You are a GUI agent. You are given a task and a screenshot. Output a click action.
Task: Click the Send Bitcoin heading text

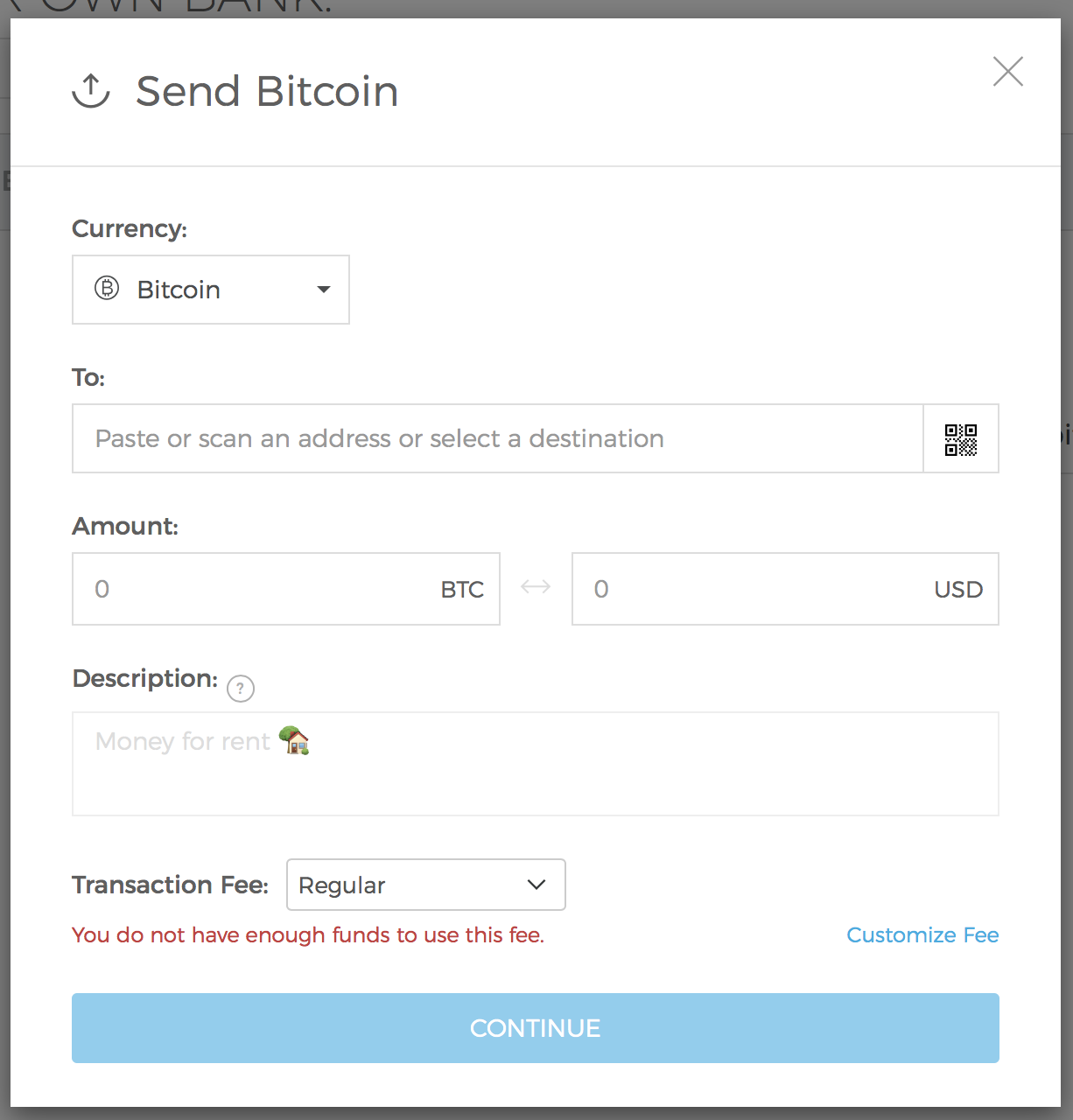pyautogui.click(x=267, y=92)
